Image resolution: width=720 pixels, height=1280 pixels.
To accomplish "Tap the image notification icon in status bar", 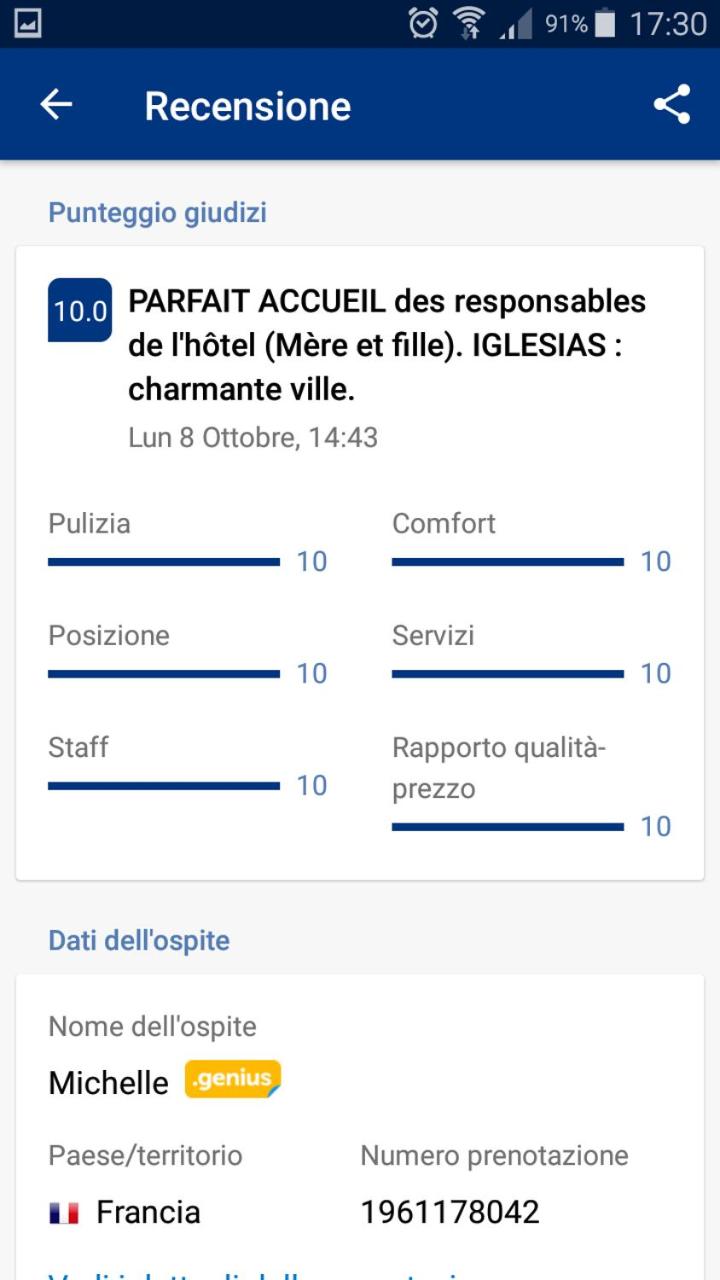I will [x=28, y=23].
